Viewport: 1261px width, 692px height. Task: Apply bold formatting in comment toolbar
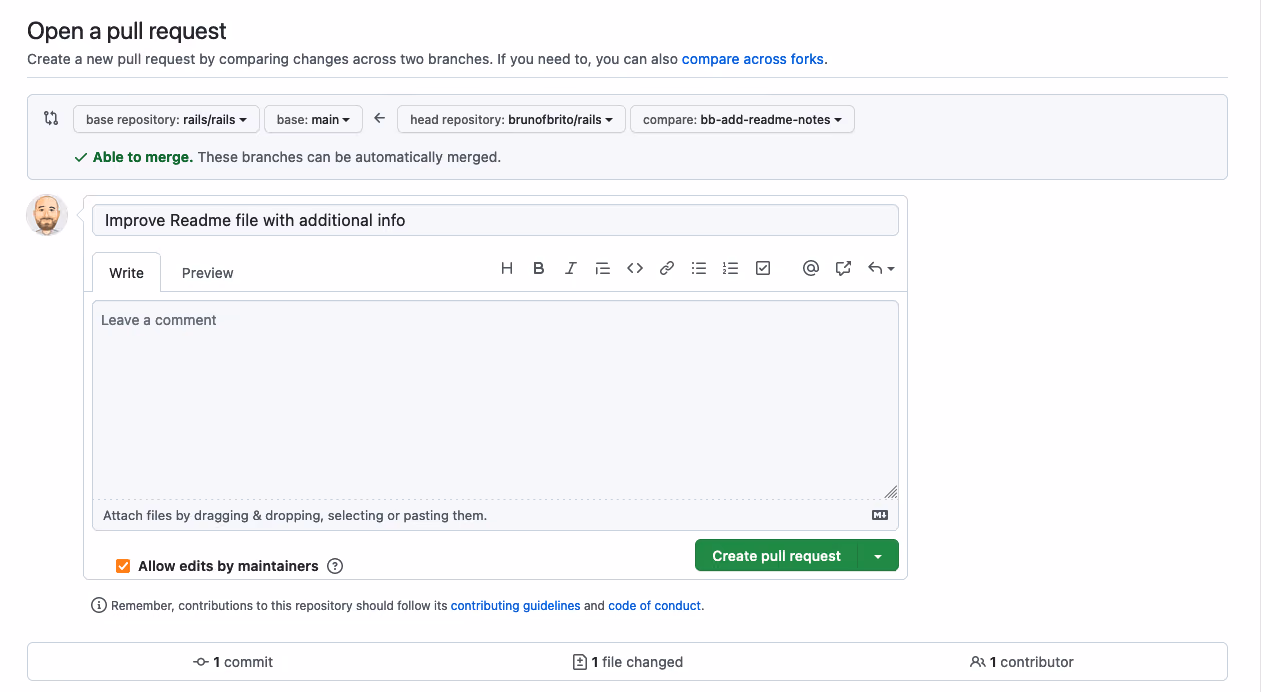[538, 268]
